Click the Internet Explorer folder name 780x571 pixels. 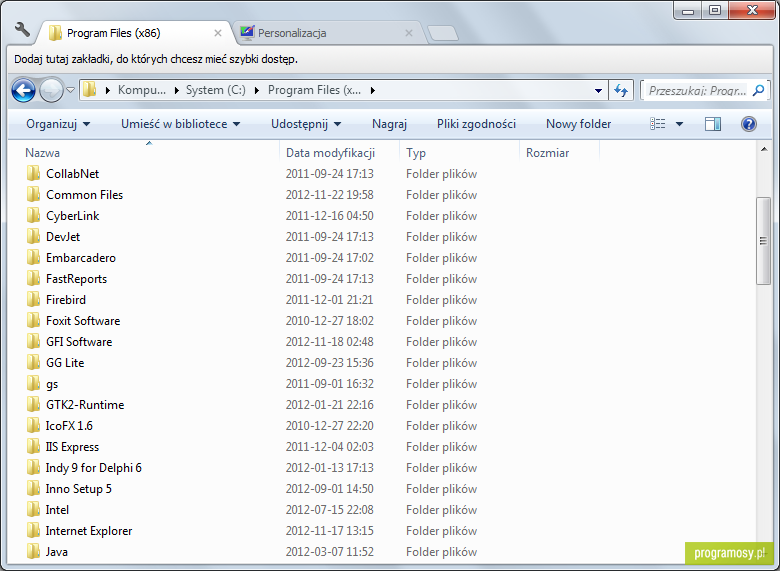coord(89,531)
